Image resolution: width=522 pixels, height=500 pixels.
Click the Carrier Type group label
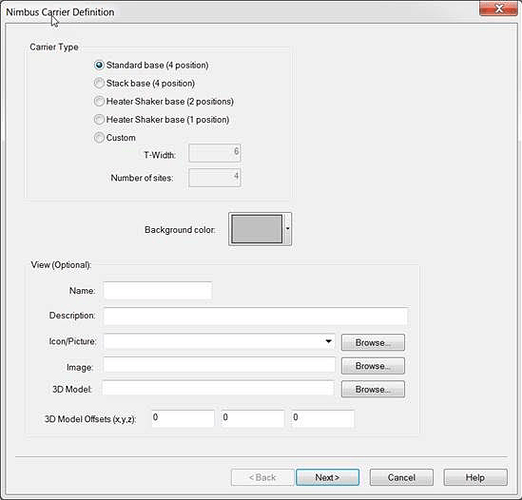click(x=54, y=47)
